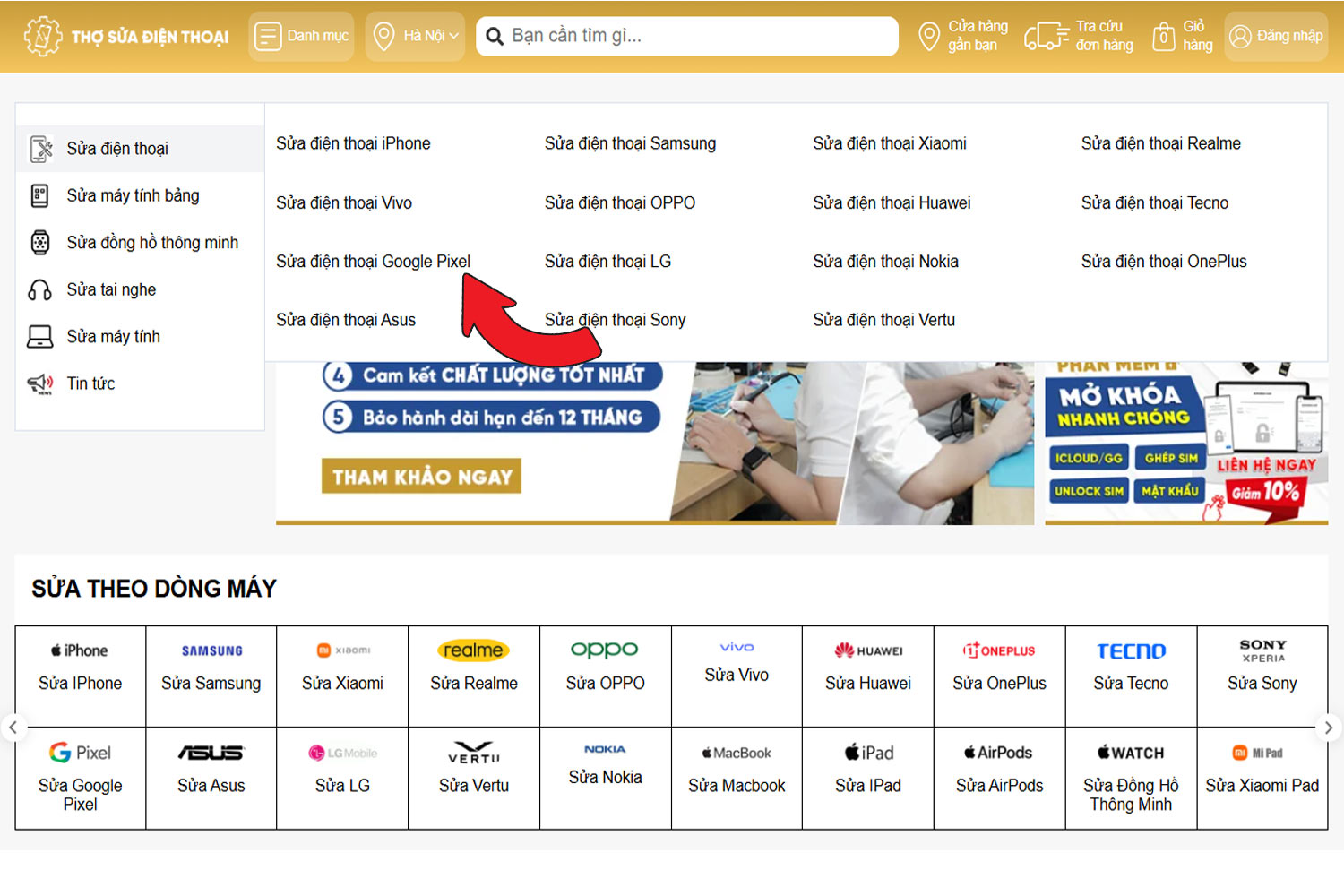Click the THAM KHẢO NGAY banner button
Image resolution: width=1344 pixels, height=896 pixels.
point(421,477)
